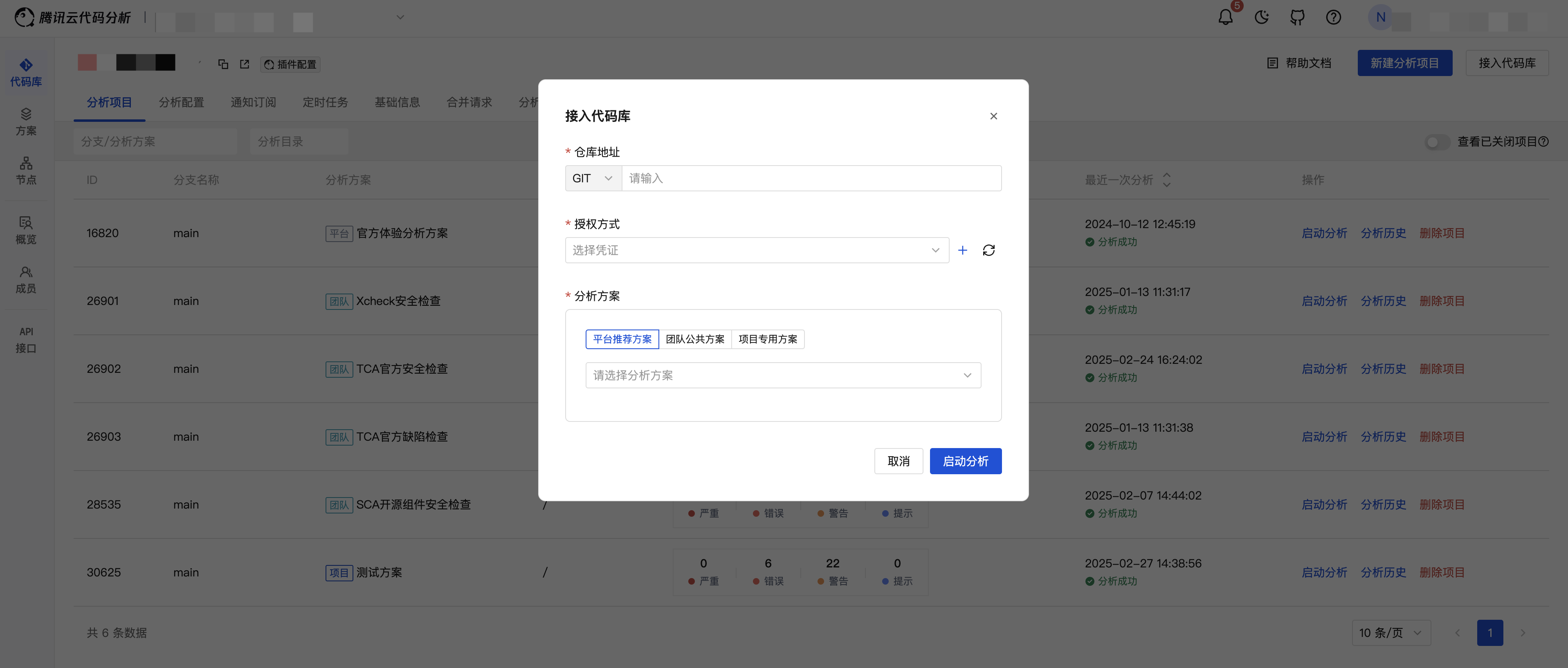Open the project switcher chevron in header
1568x668 pixels.
pyautogui.click(x=400, y=17)
